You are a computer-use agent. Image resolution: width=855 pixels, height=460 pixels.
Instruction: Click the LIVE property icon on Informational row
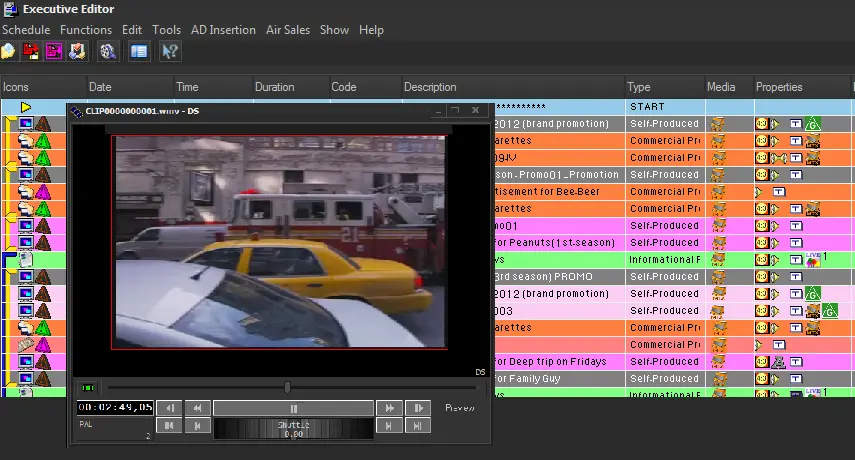point(813,260)
